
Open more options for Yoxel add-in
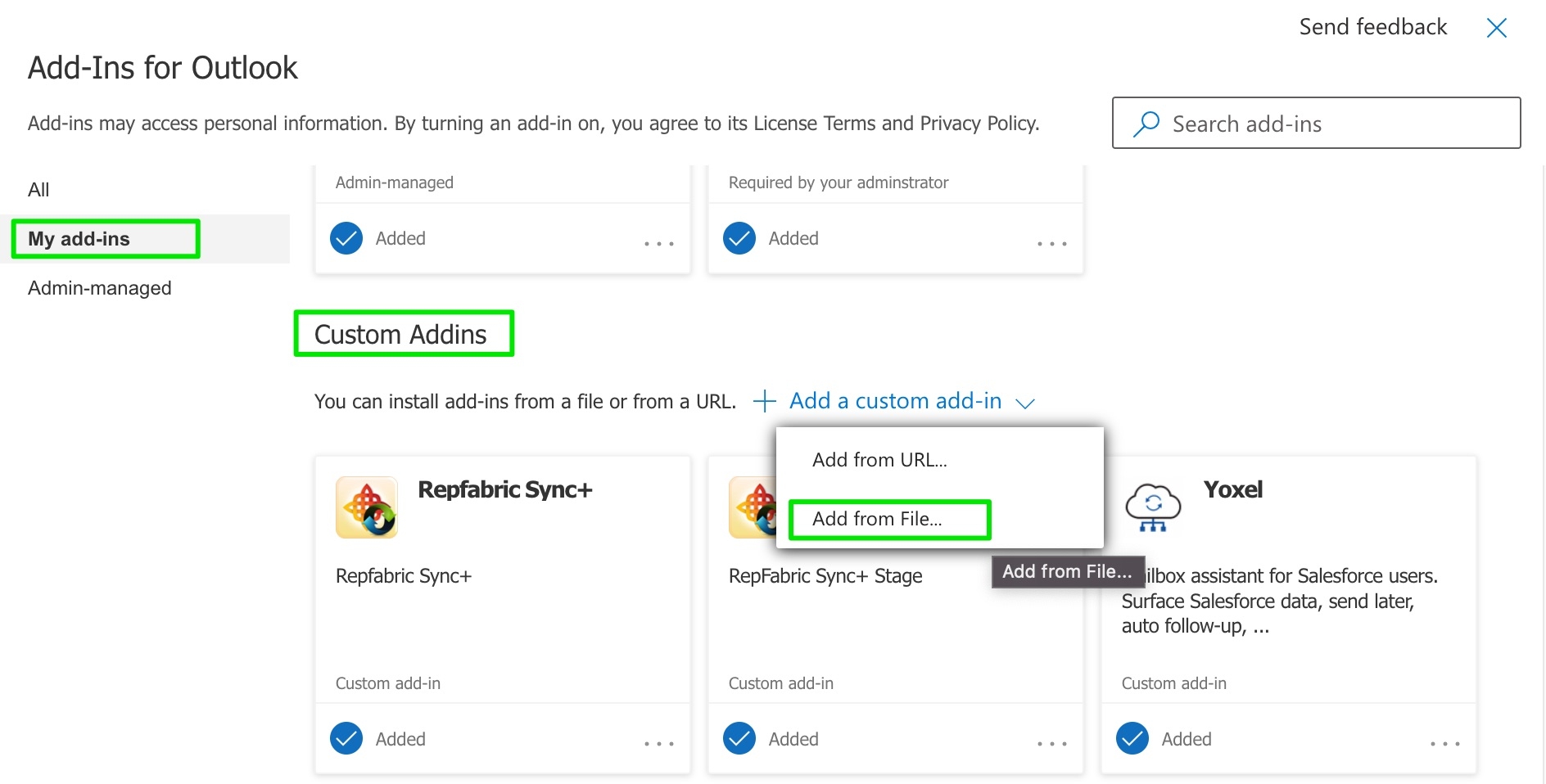click(1444, 743)
